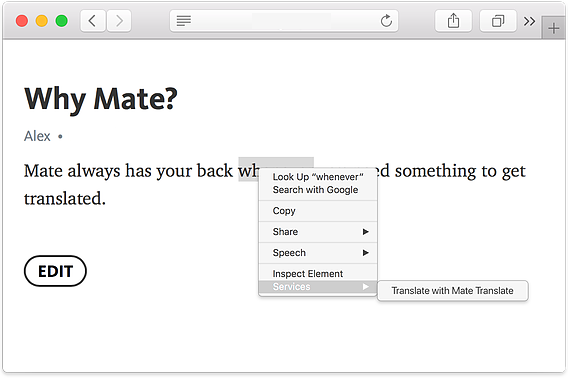
Task: Go back with the Safari back arrow
Action: (93, 21)
